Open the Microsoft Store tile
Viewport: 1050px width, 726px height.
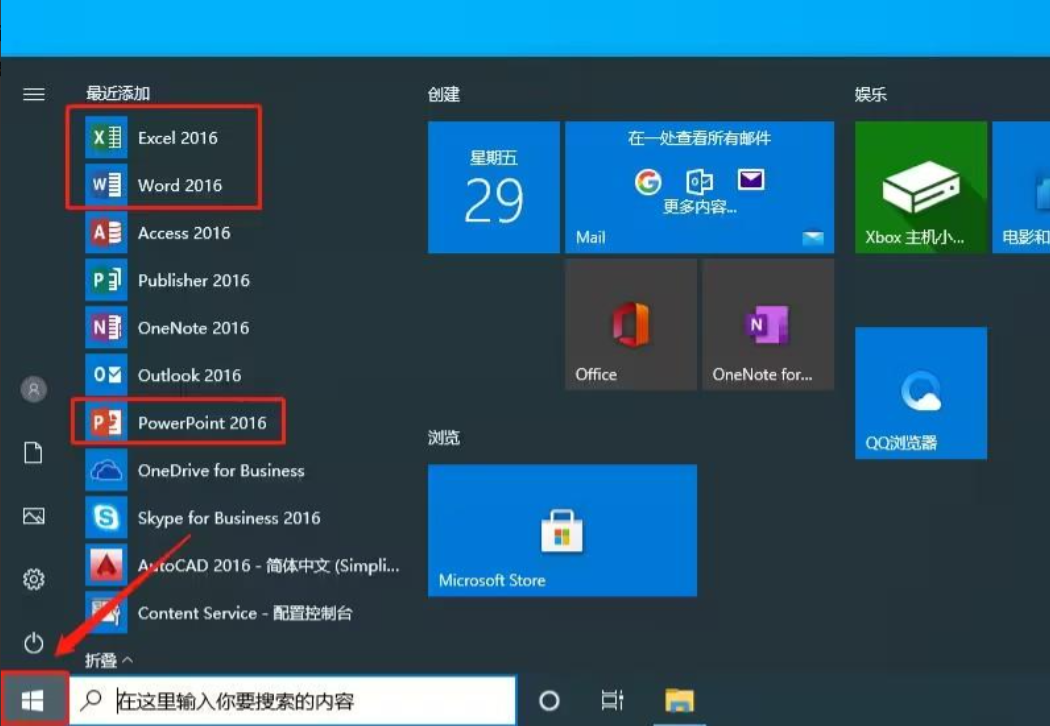click(x=562, y=530)
